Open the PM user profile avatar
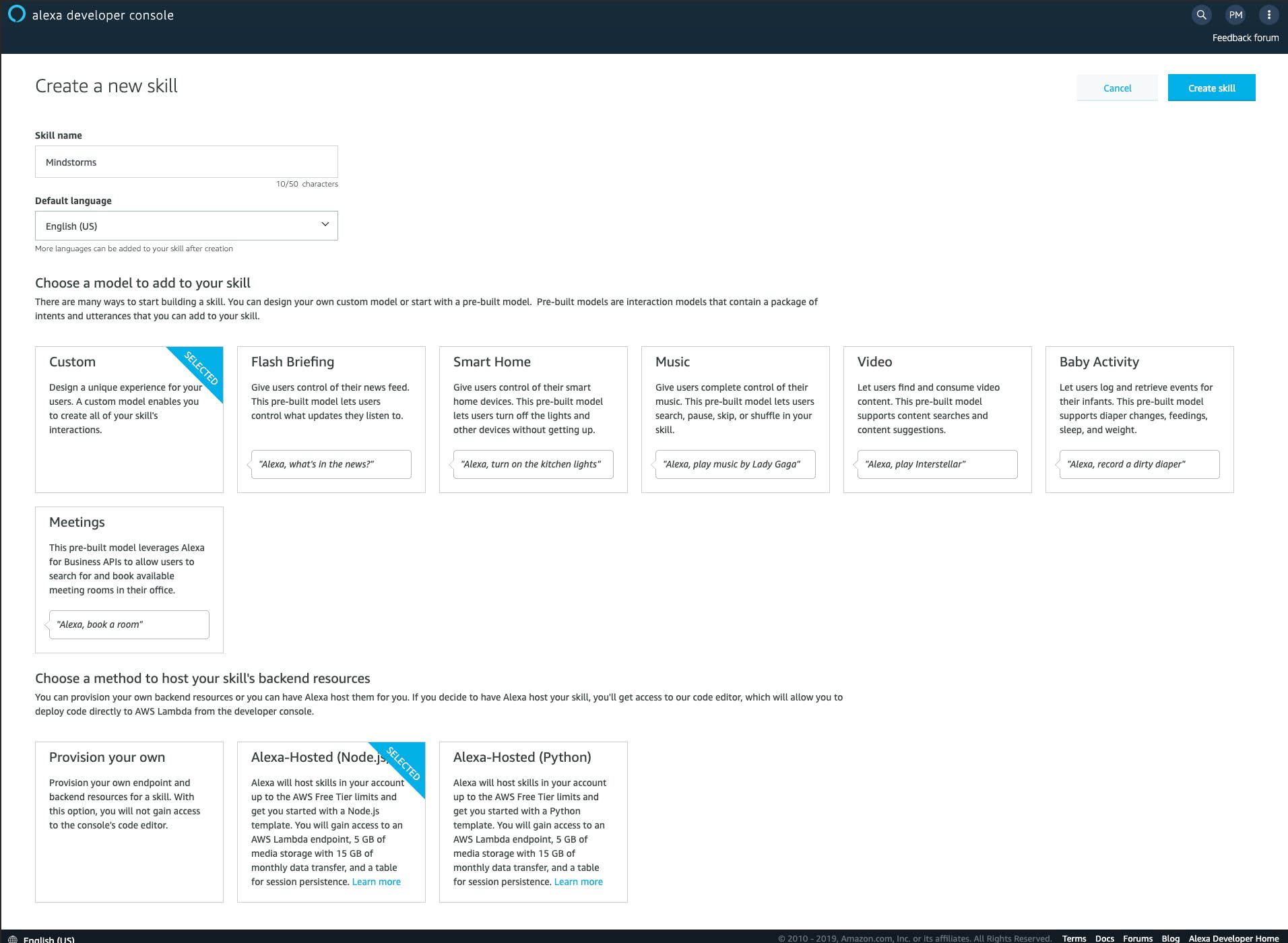This screenshot has height=943, width=1288. [x=1235, y=15]
